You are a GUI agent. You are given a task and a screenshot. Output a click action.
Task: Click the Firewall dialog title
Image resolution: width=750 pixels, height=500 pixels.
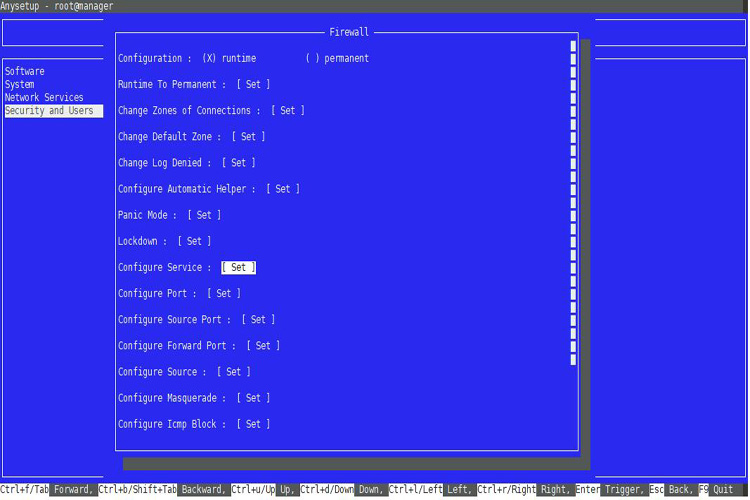pyautogui.click(x=349, y=32)
